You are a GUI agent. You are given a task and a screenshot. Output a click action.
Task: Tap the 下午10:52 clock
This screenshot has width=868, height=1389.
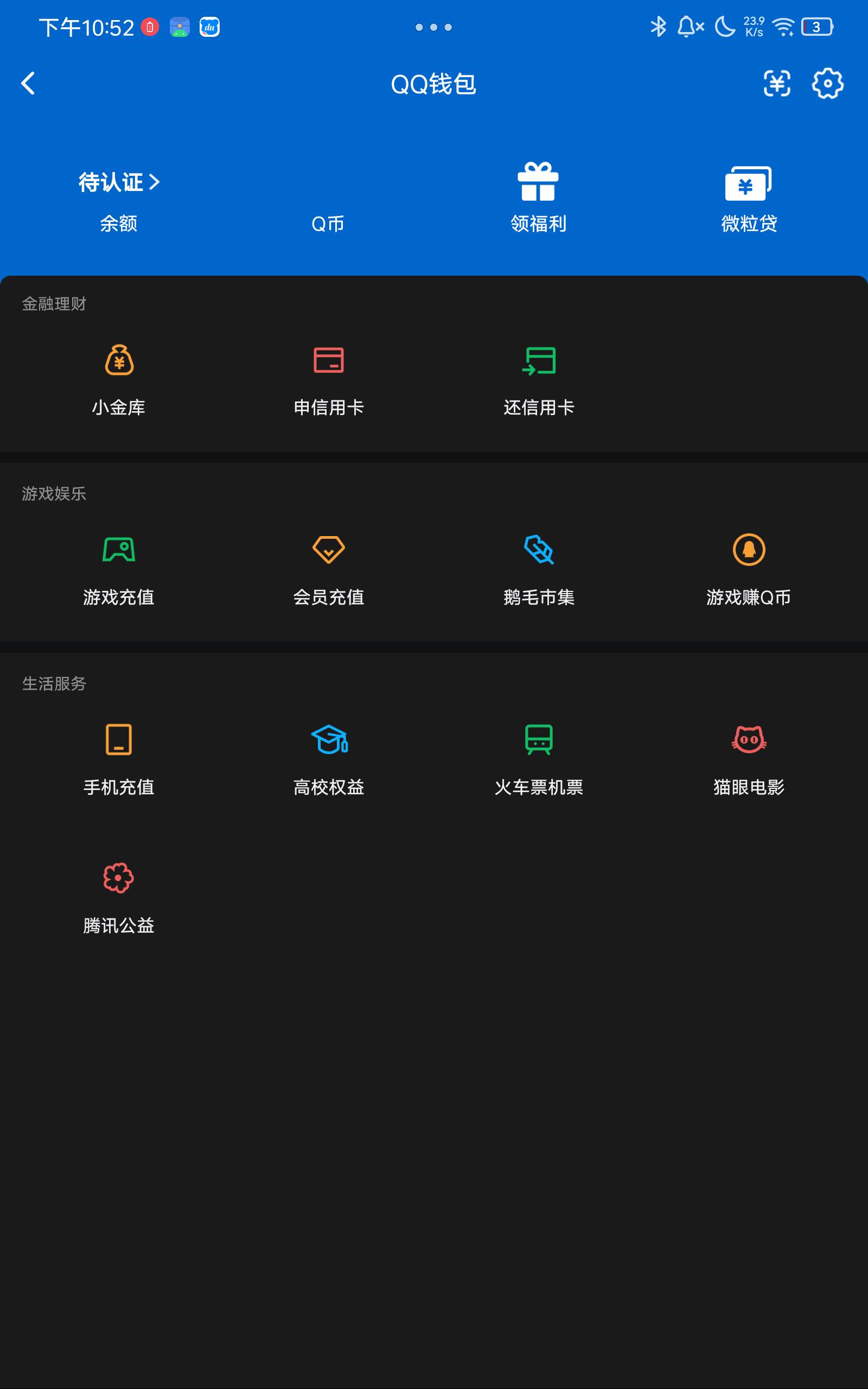pyautogui.click(x=86, y=28)
